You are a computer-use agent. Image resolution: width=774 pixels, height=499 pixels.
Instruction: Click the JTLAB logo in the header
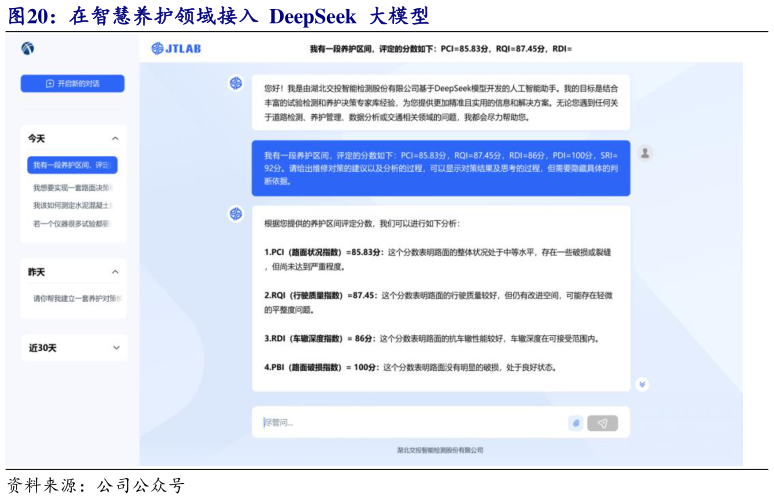pyautogui.click(x=176, y=48)
